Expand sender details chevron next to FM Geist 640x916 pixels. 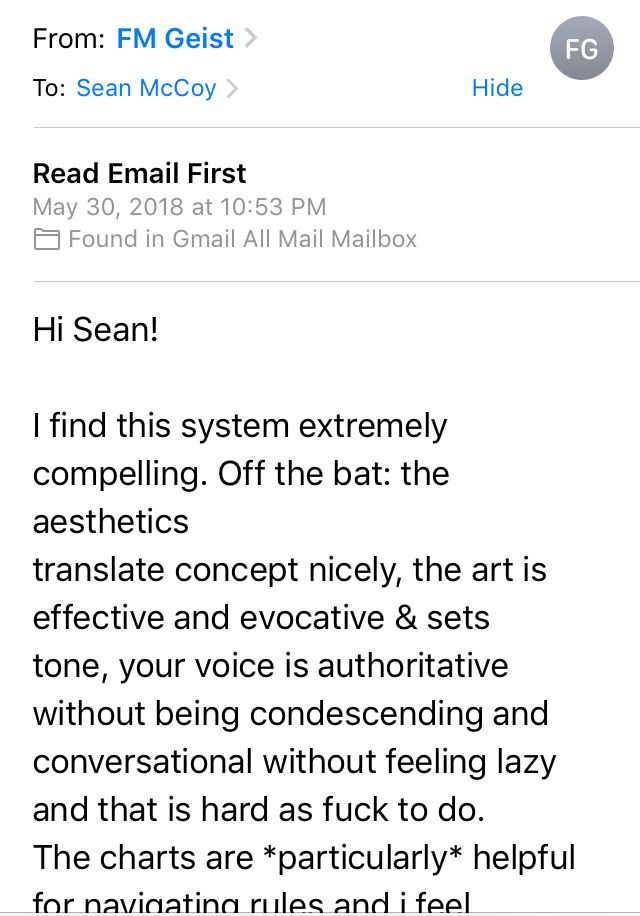coord(251,39)
